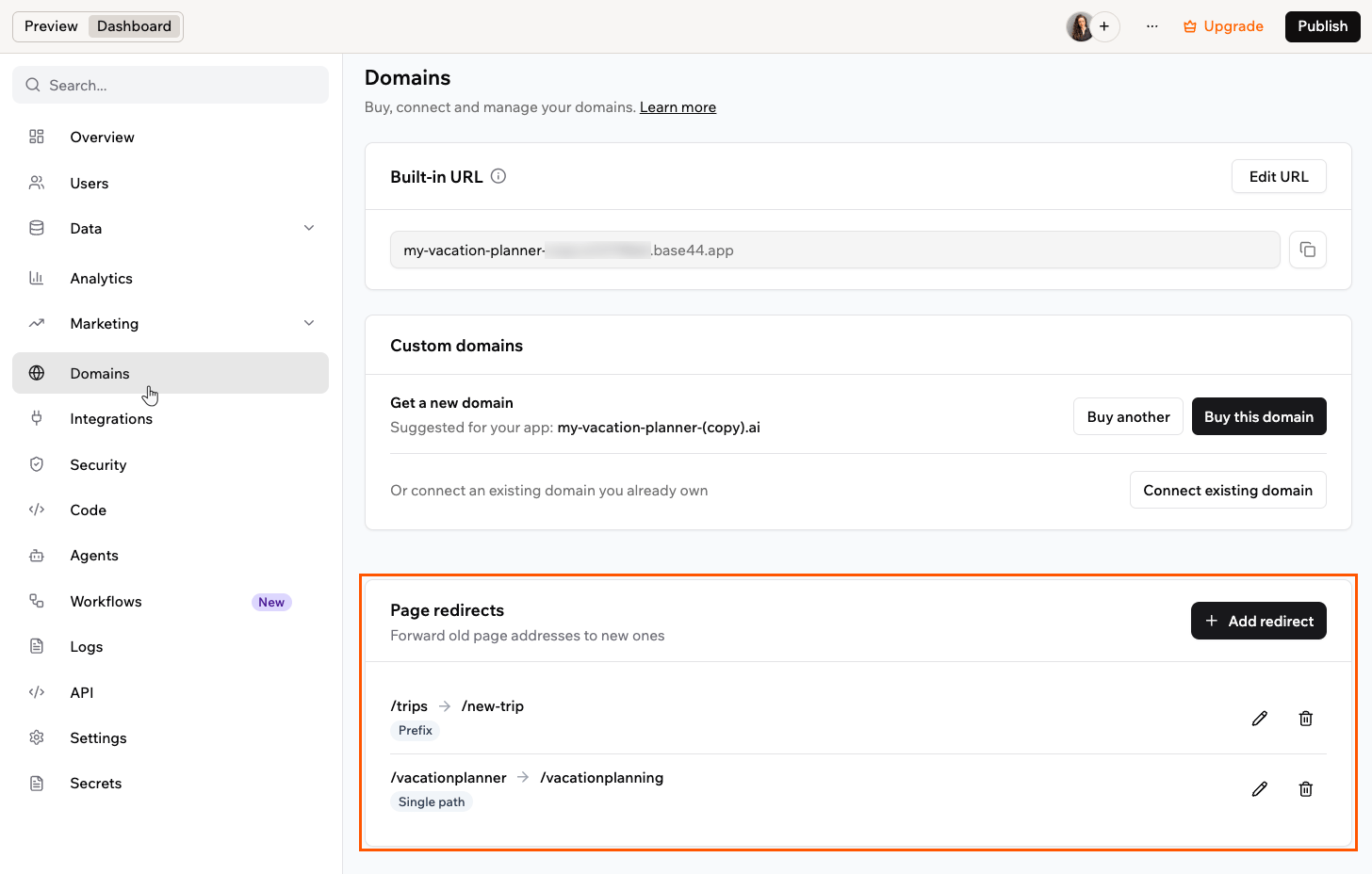Screen dimensions: 1372x874
Task: Expand the Data section chevron
Action: tap(309, 228)
